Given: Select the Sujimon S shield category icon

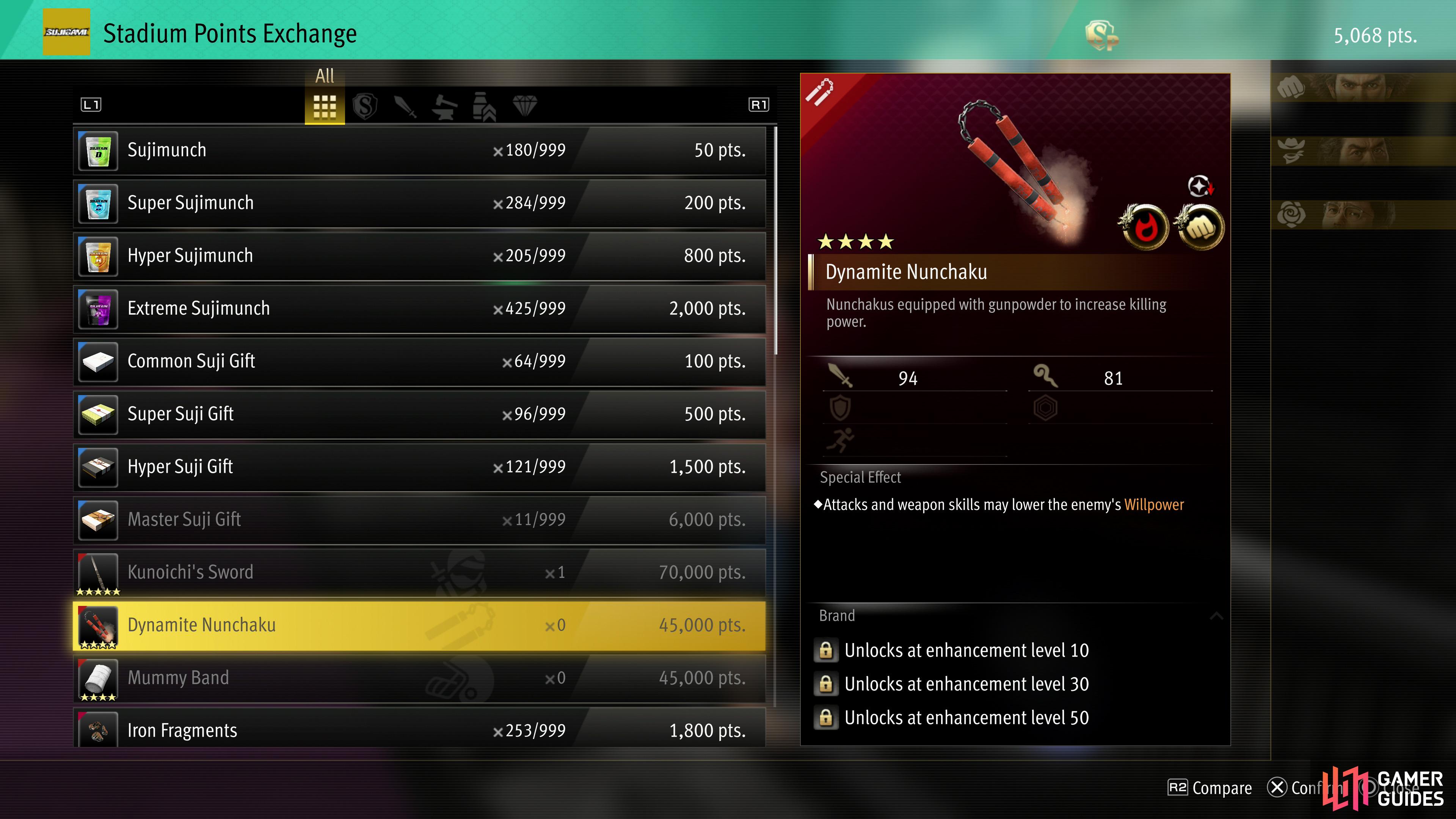Looking at the screenshot, I should [x=364, y=106].
